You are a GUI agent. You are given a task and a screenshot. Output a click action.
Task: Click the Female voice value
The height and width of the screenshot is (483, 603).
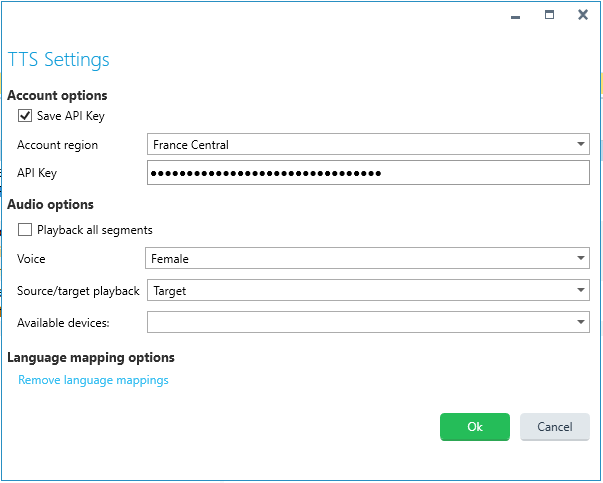click(170, 258)
